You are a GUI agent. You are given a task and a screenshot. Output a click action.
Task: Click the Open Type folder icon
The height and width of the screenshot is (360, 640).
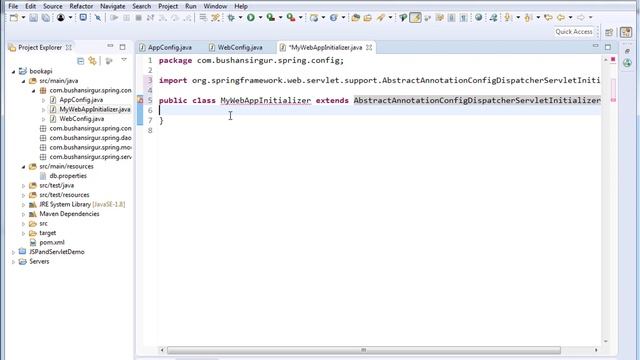click(355, 18)
